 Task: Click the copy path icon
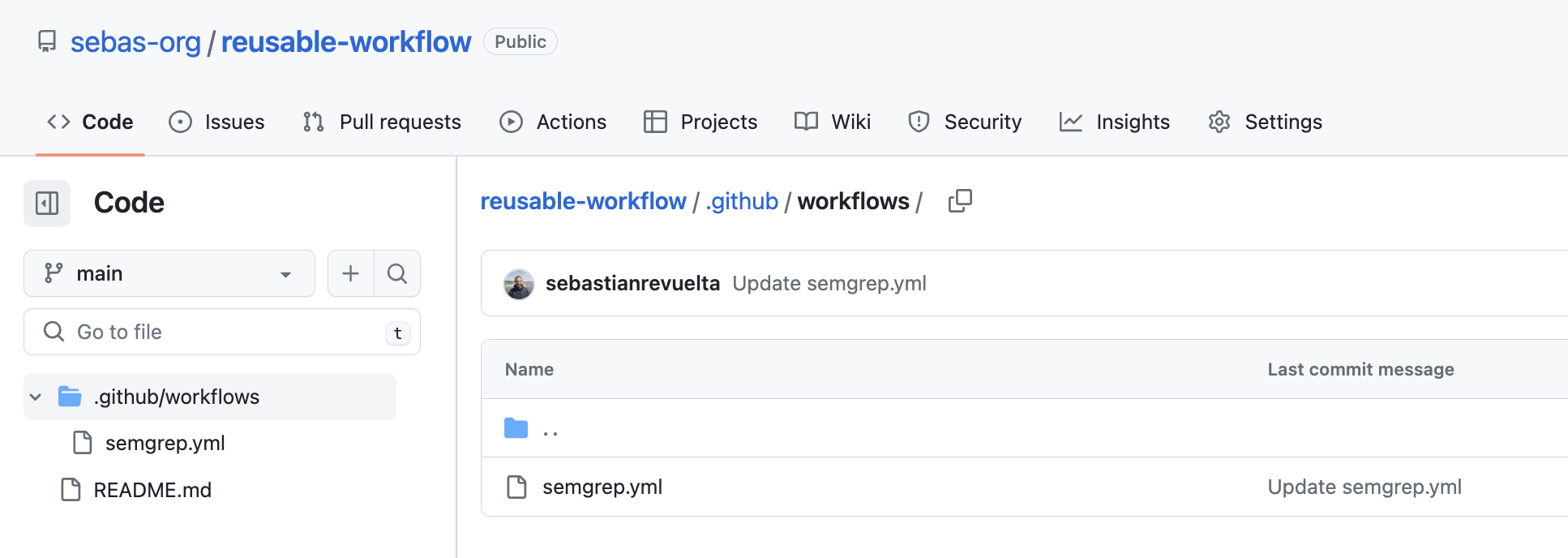960,201
